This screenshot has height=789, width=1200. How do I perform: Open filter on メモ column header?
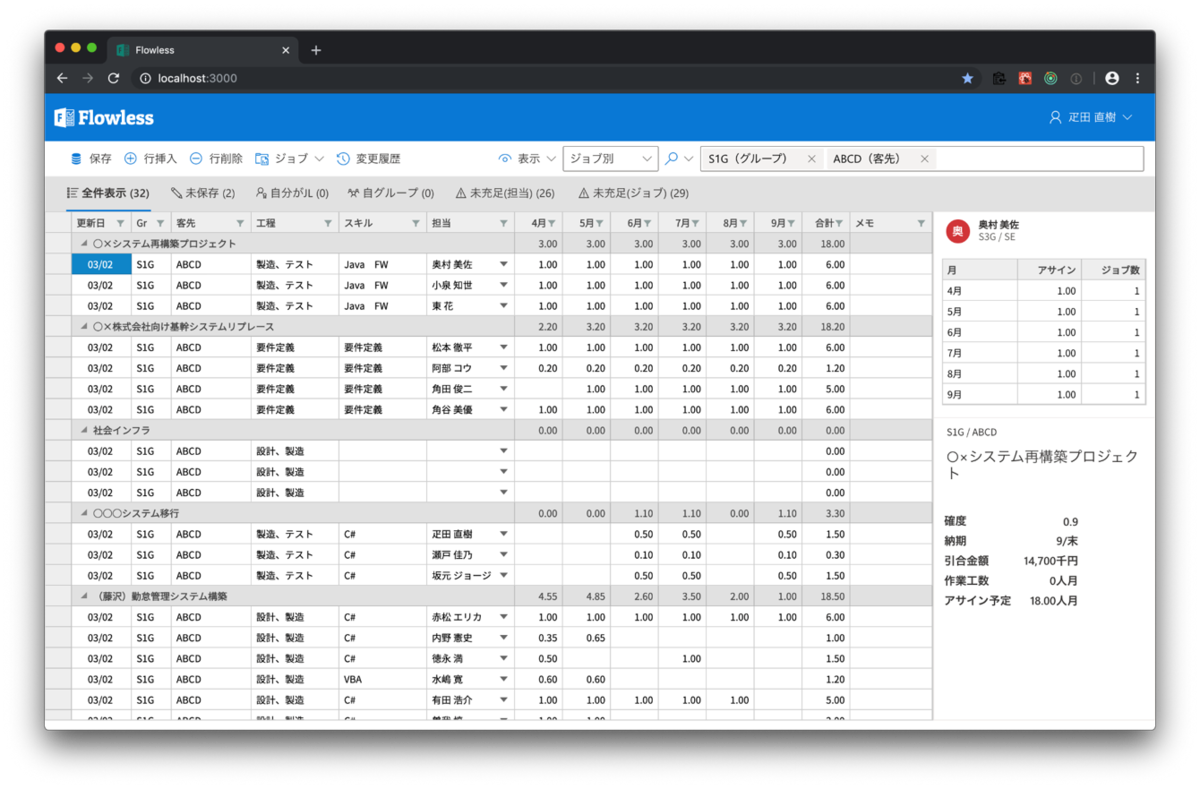pyautogui.click(x=921, y=224)
